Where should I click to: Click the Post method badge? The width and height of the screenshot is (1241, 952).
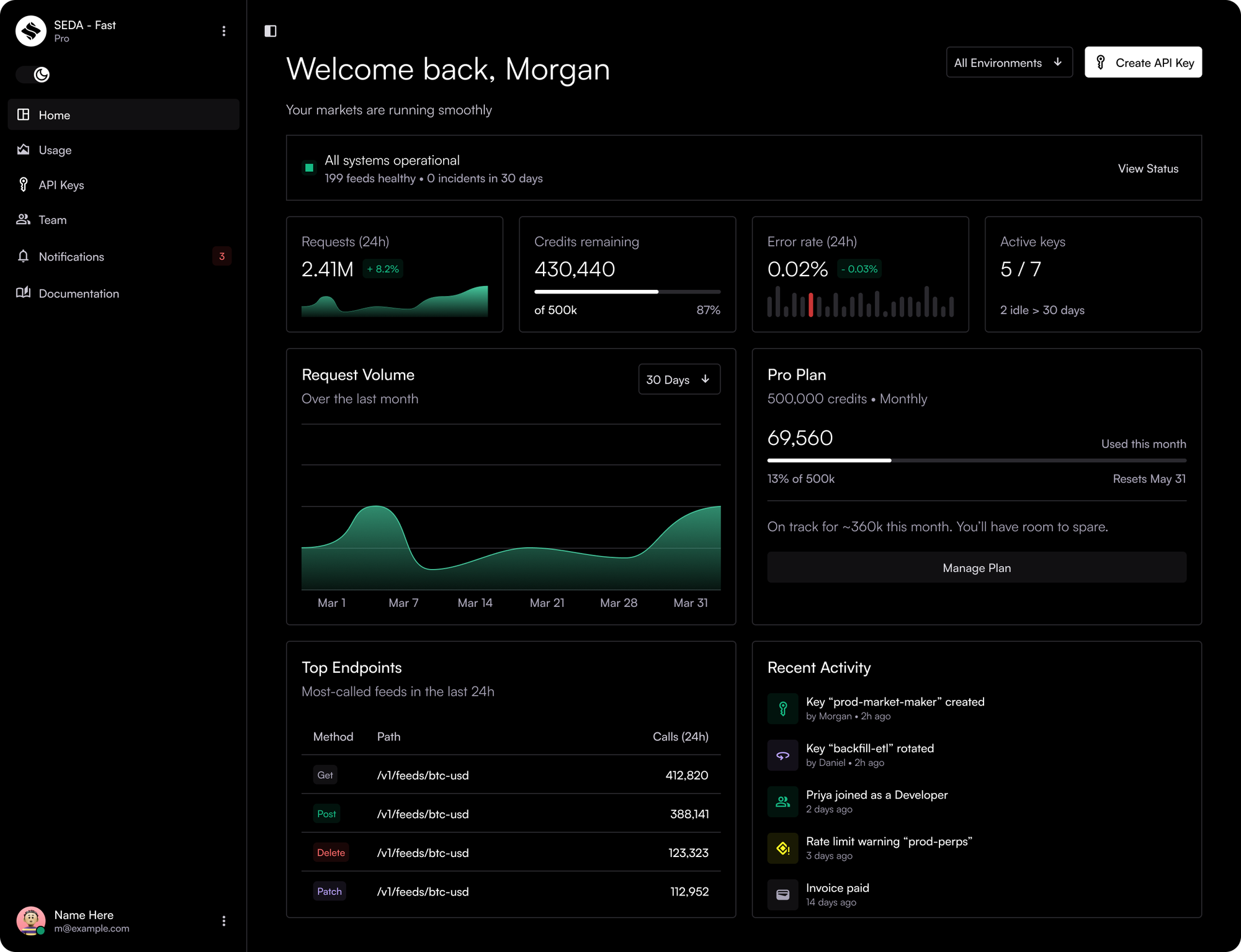(326, 814)
